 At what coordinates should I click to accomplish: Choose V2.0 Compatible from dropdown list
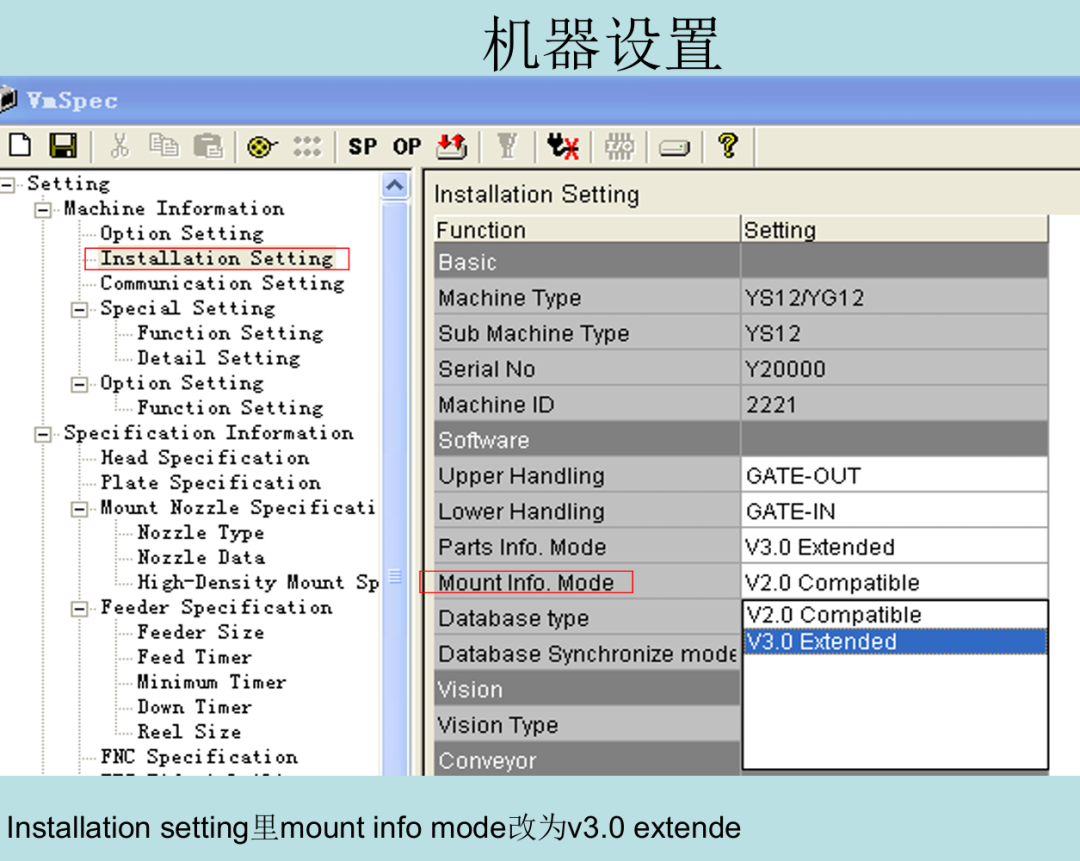tap(895, 615)
